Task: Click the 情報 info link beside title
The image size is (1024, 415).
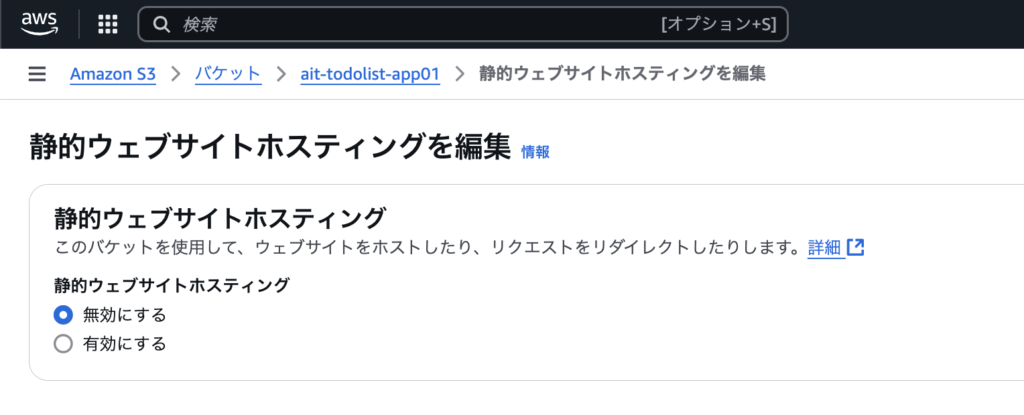Action: (535, 152)
